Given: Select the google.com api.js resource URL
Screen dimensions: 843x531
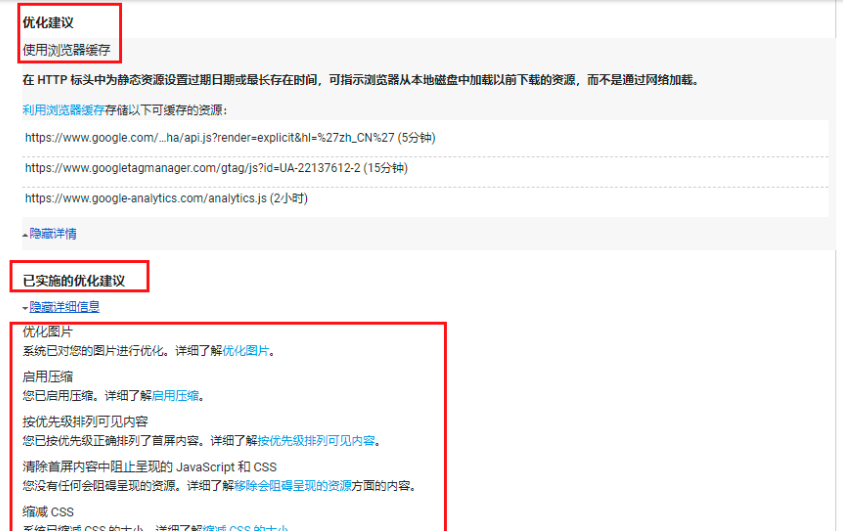Looking at the screenshot, I should 229,138.
